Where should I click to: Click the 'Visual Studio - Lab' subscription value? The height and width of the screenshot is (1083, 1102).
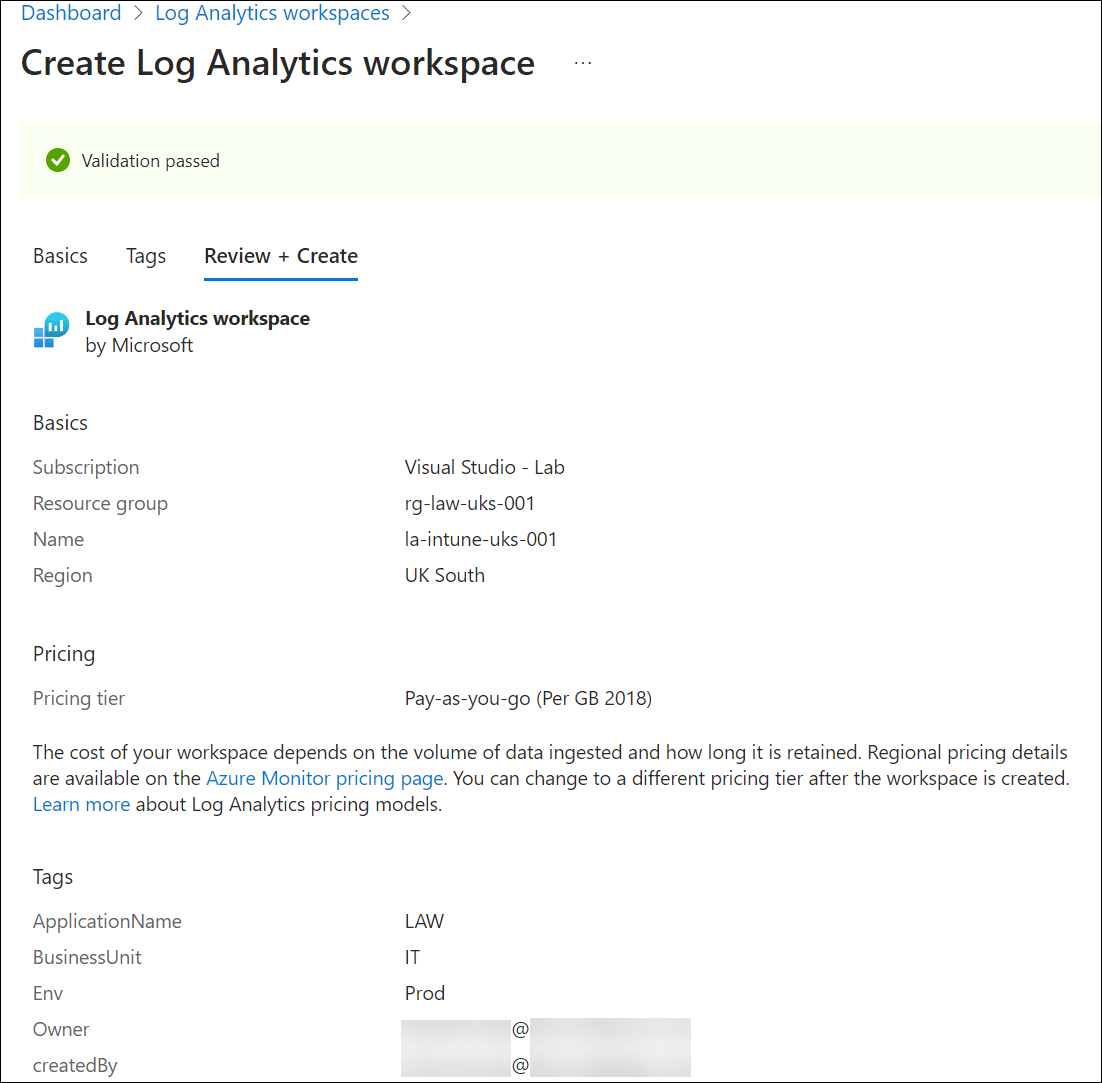[x=484, y=467]
